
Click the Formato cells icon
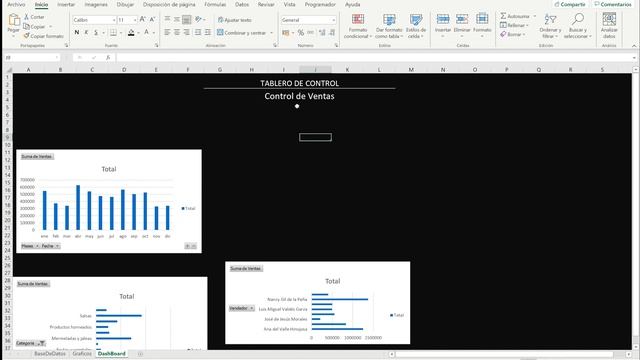pos(482,19)
